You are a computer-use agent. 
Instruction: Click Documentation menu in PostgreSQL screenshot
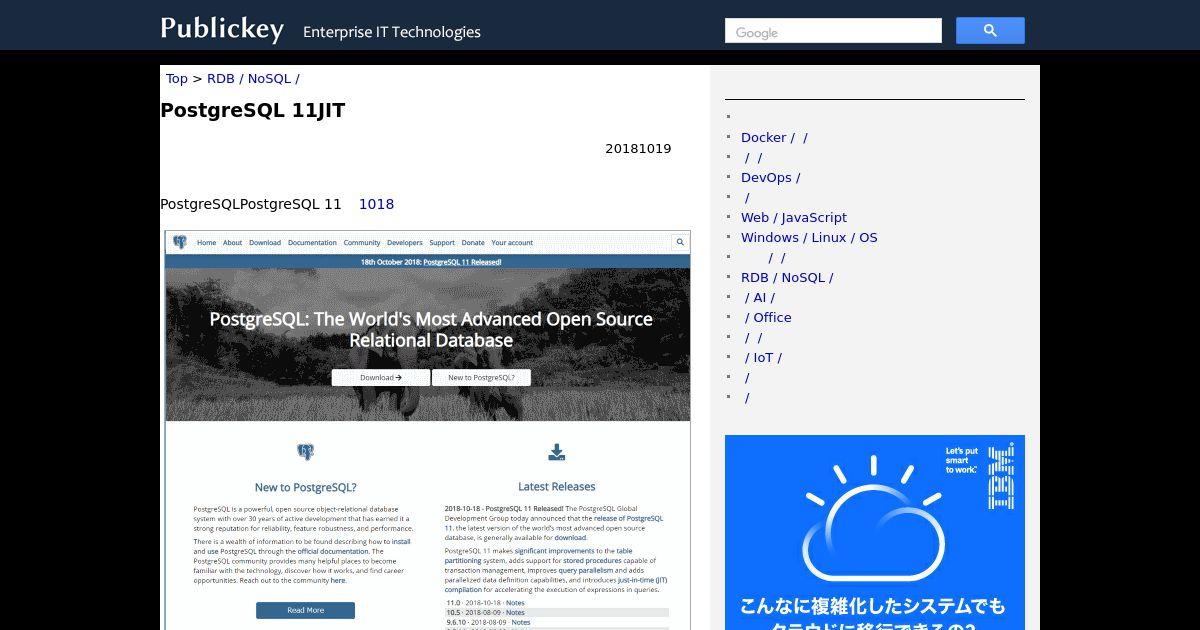312,243
